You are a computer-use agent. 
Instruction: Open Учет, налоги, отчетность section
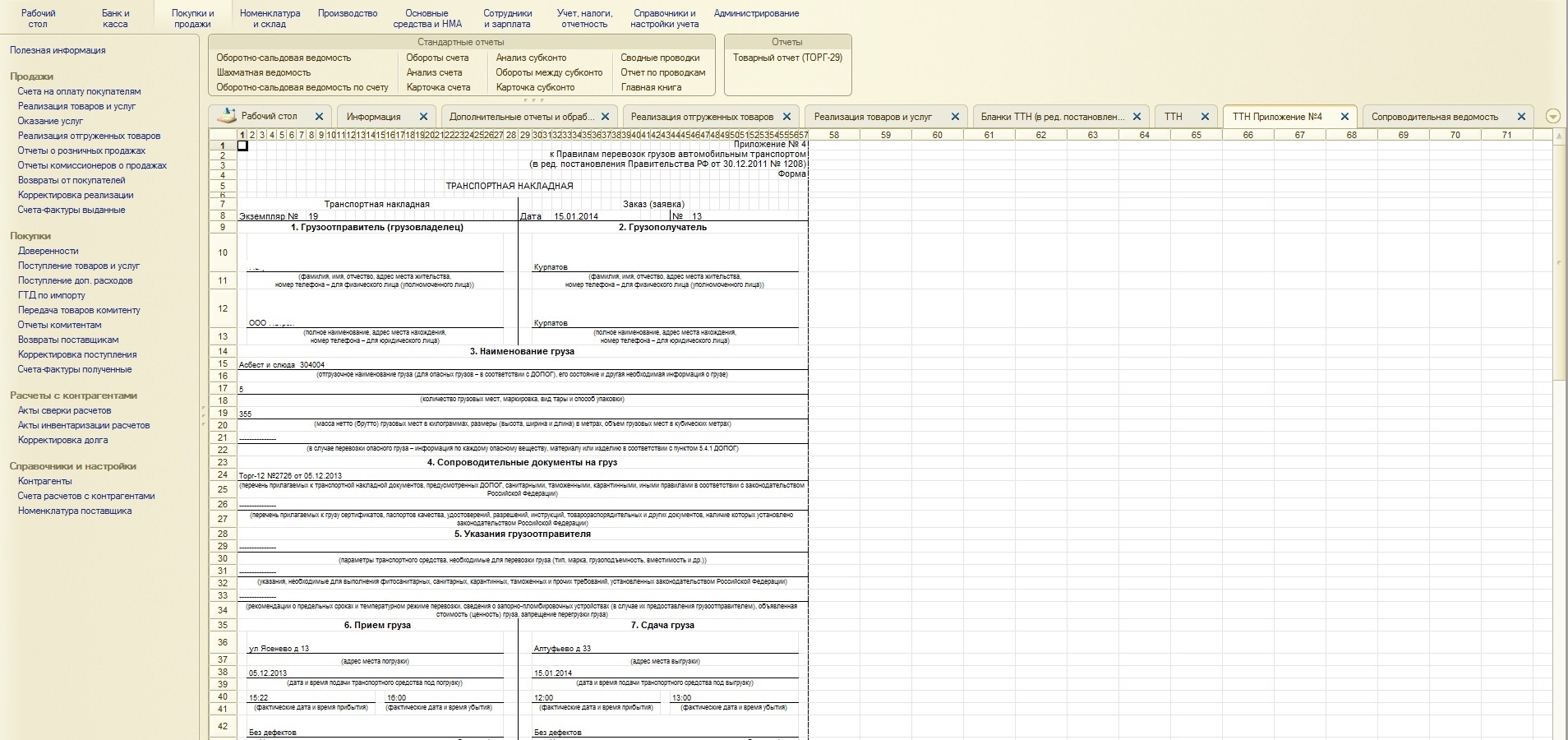tap(584, 18)
